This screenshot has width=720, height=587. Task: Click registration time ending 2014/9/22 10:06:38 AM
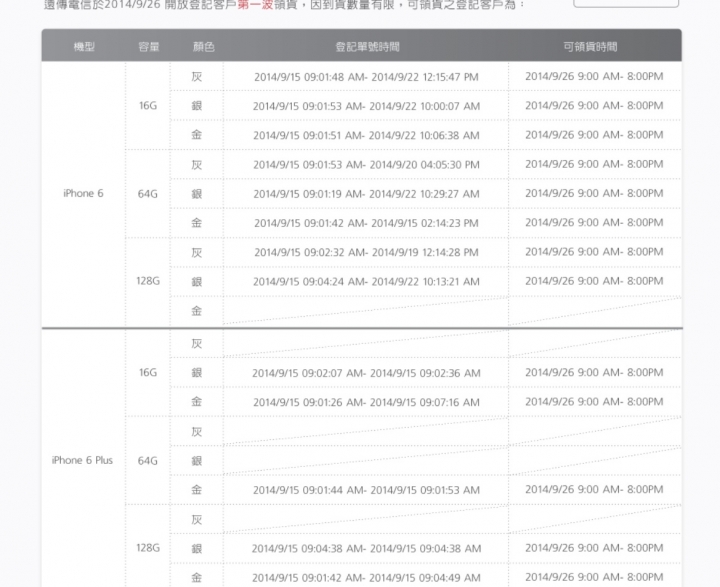click(366, 135)
